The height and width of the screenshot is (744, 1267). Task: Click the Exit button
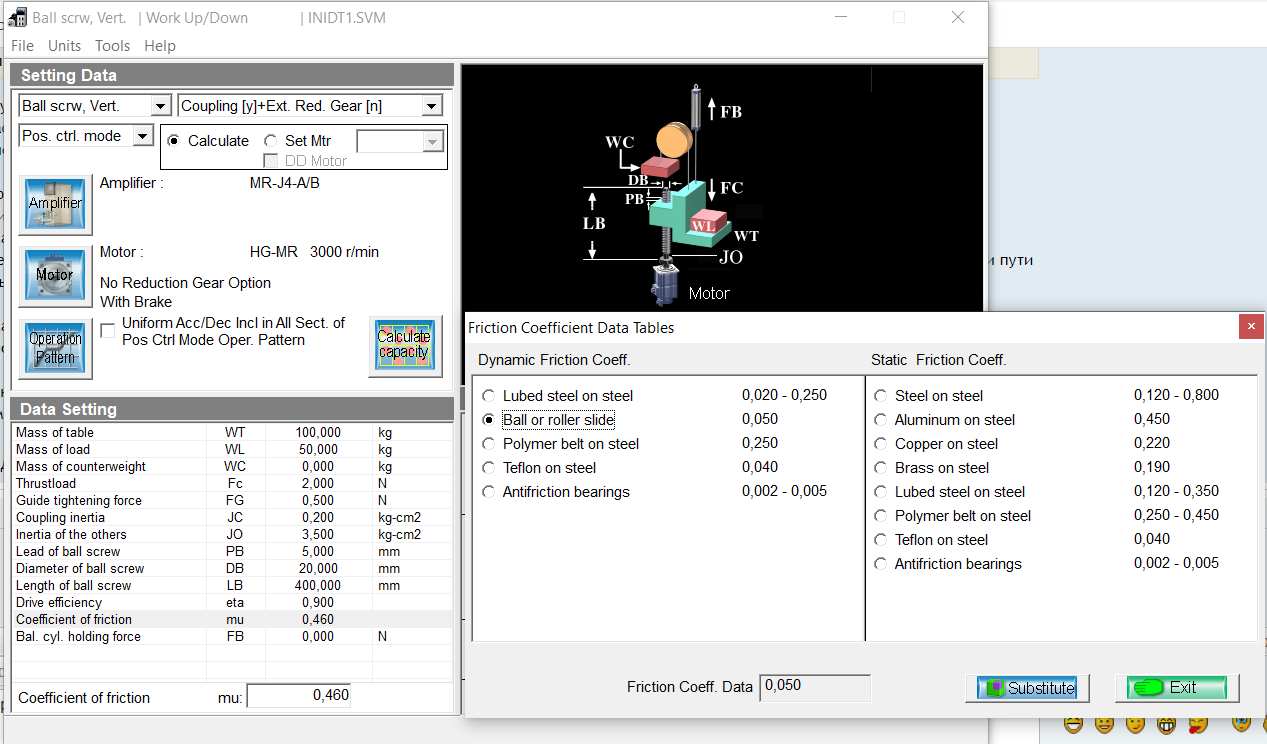click(x=1177, y=688)
